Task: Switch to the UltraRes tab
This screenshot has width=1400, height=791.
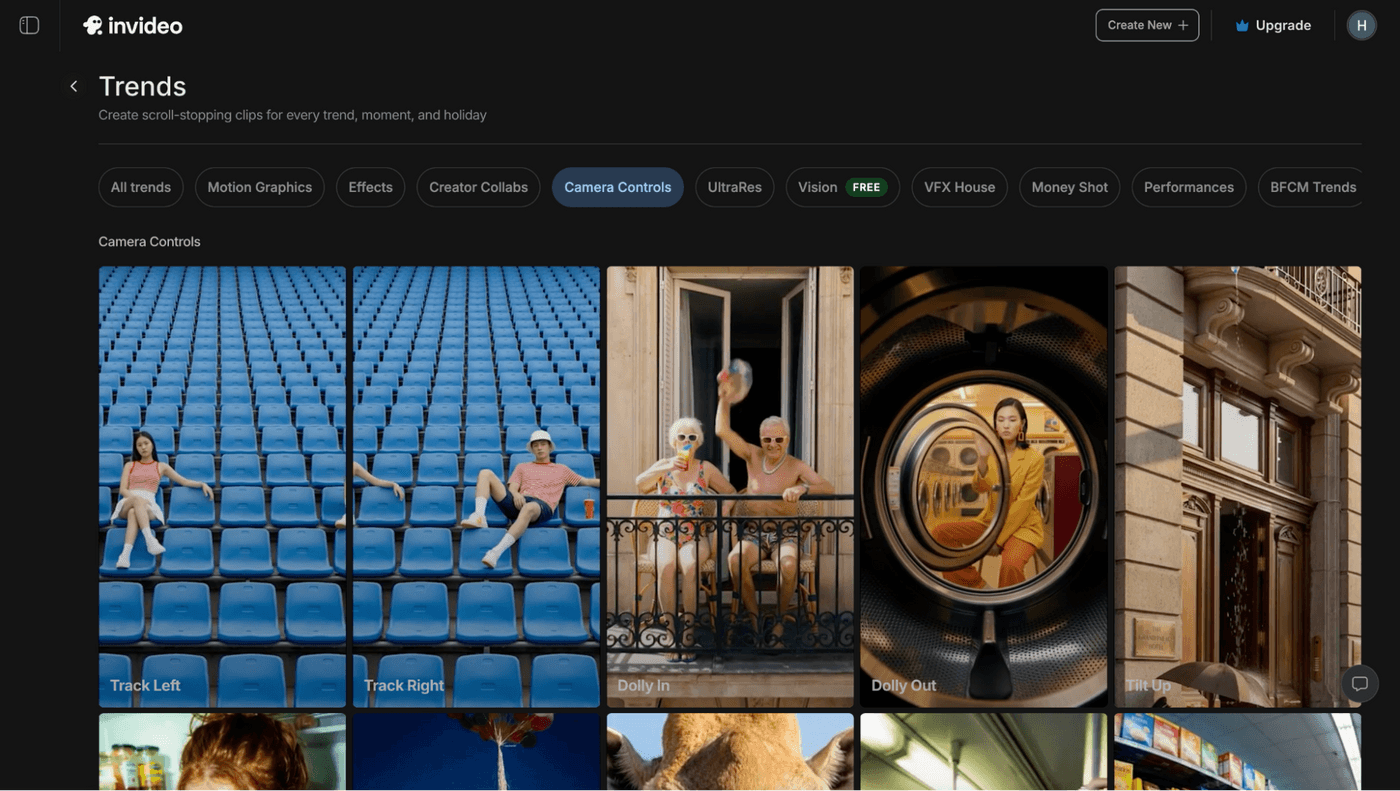Action: (734, 187)
